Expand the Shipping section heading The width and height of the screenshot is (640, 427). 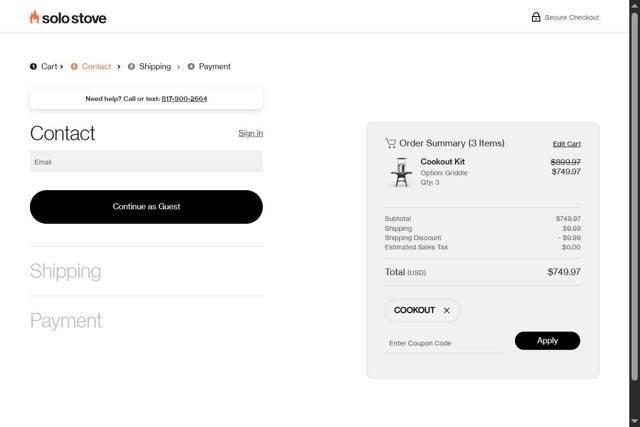66,271
